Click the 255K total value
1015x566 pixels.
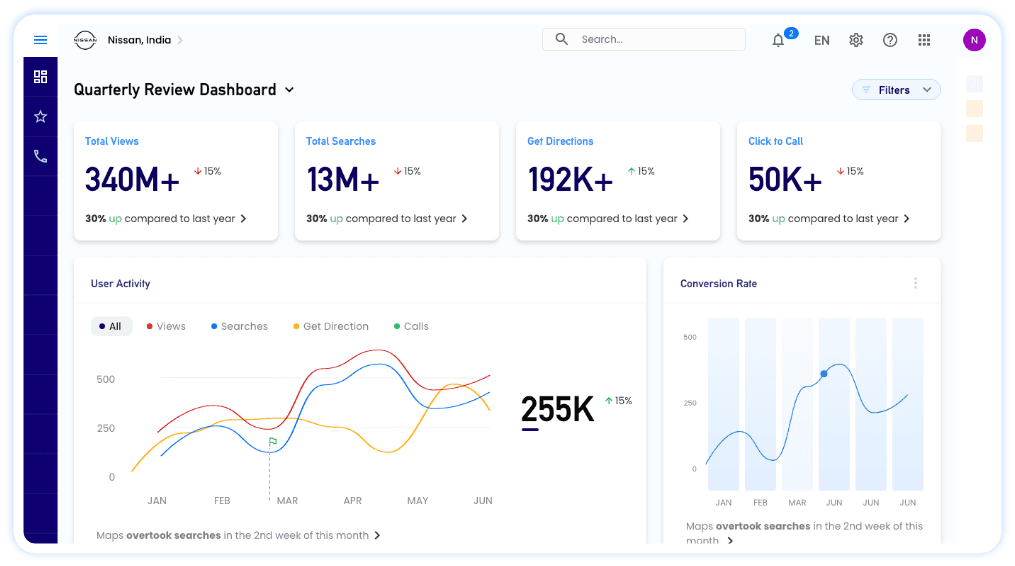(x=557, y=409)
